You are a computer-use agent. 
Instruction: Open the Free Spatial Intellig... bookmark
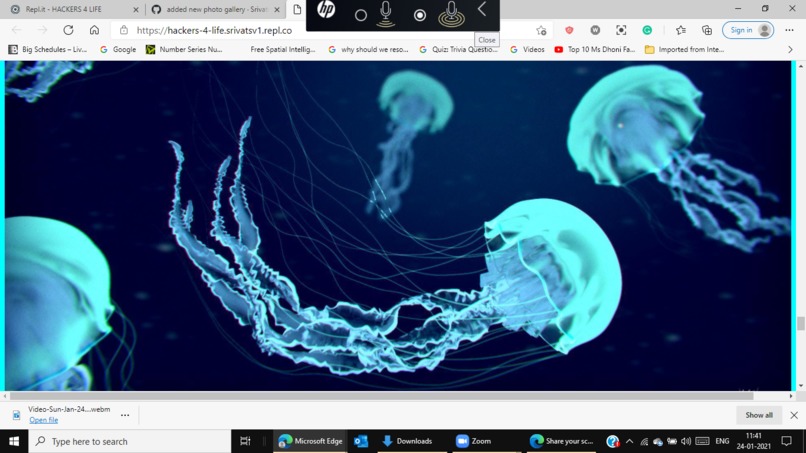tap(282, 49)
